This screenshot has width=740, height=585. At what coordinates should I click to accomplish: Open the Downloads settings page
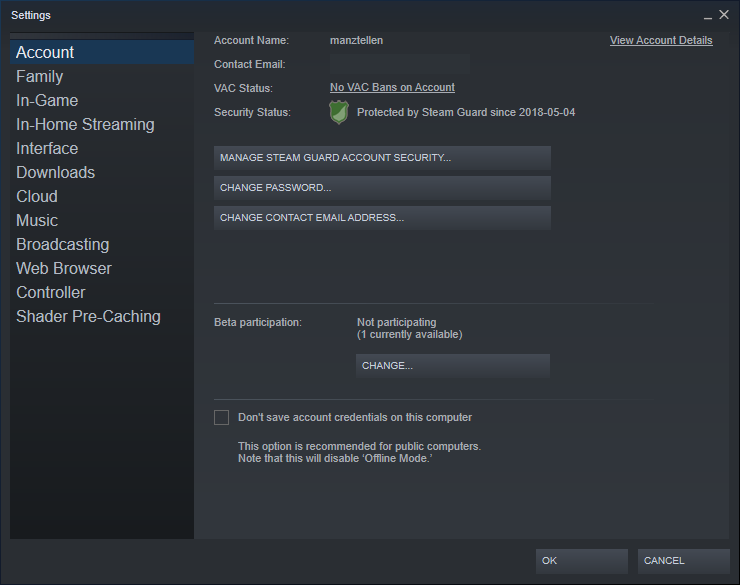[x=101, y=173]
